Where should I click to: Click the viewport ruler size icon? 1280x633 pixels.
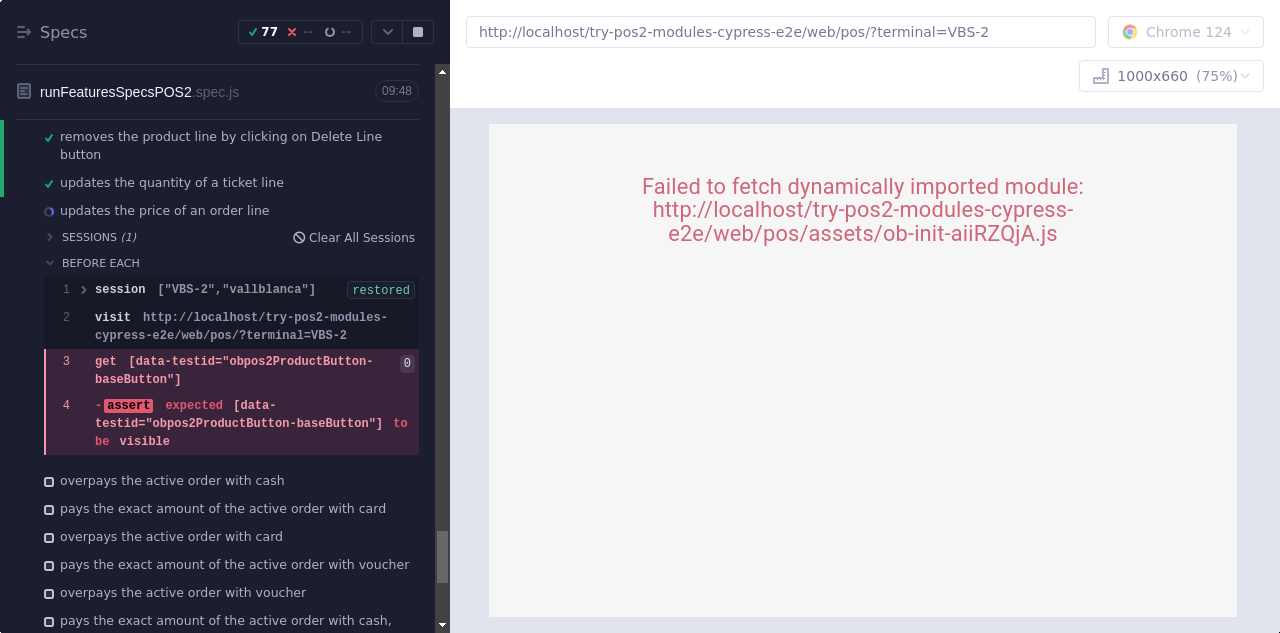point(1101,76)
